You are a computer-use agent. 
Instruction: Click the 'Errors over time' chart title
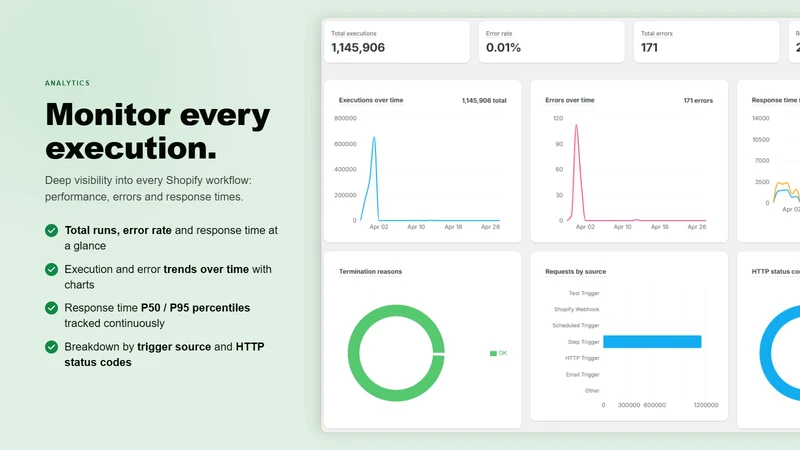pyautogui.click(x=570, y=101)
